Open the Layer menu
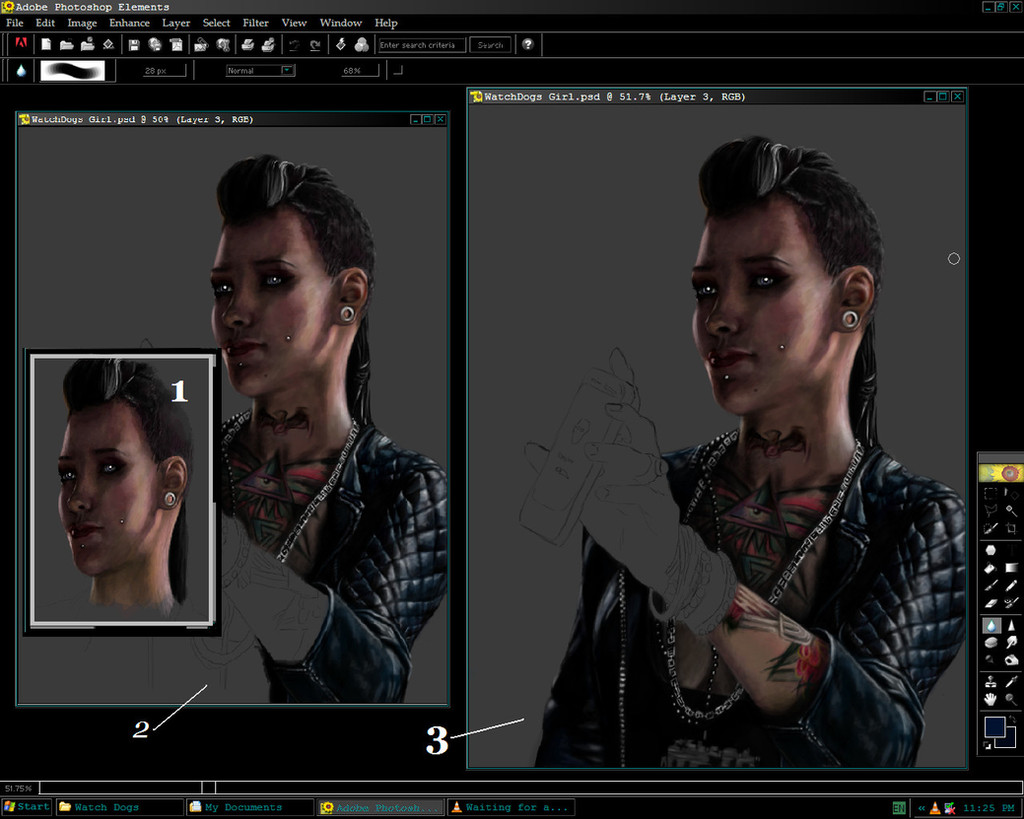 pyautogui.click(x=176, y=23)
